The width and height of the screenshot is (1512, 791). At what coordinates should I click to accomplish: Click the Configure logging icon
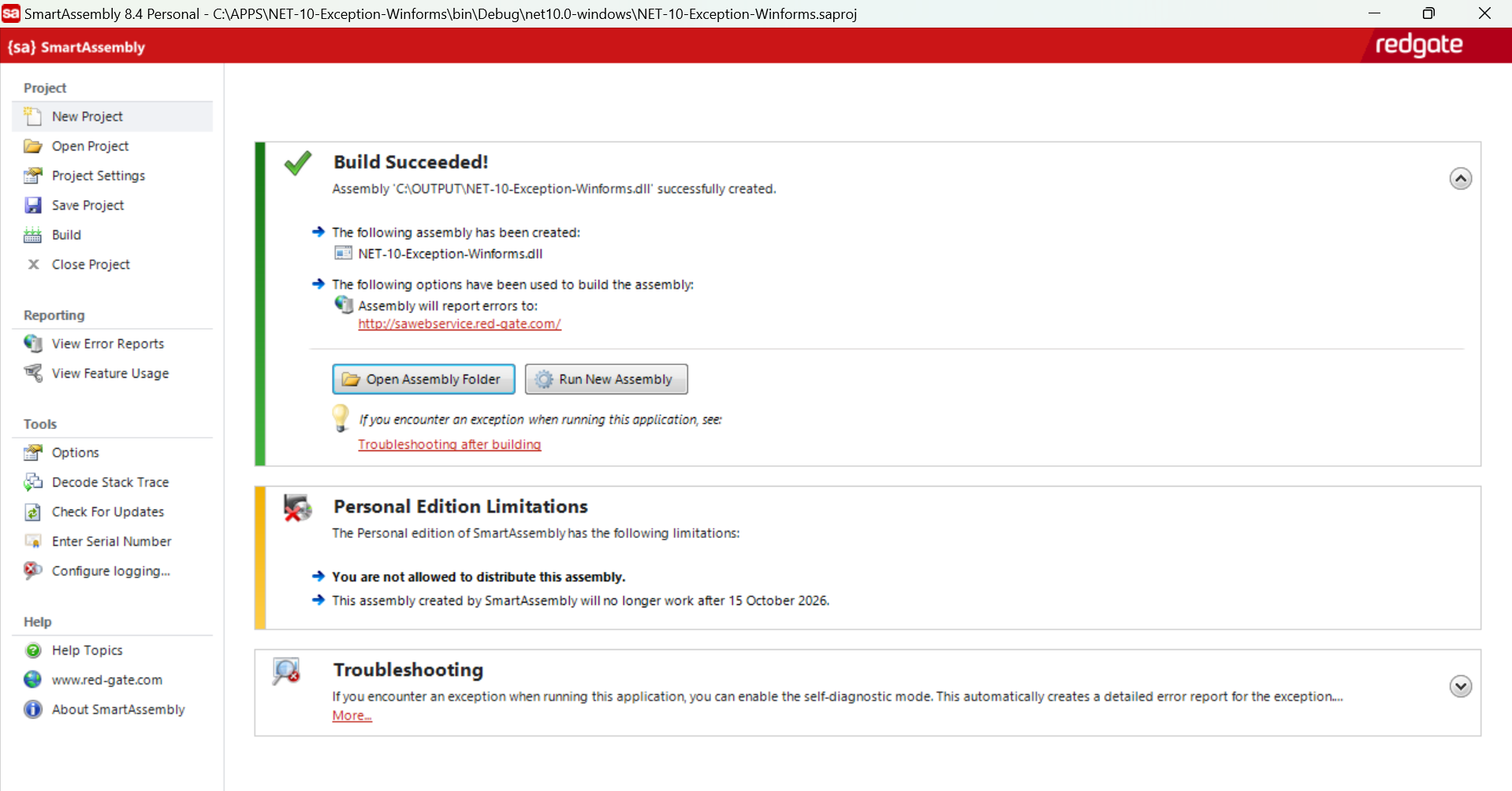[32, 570]
